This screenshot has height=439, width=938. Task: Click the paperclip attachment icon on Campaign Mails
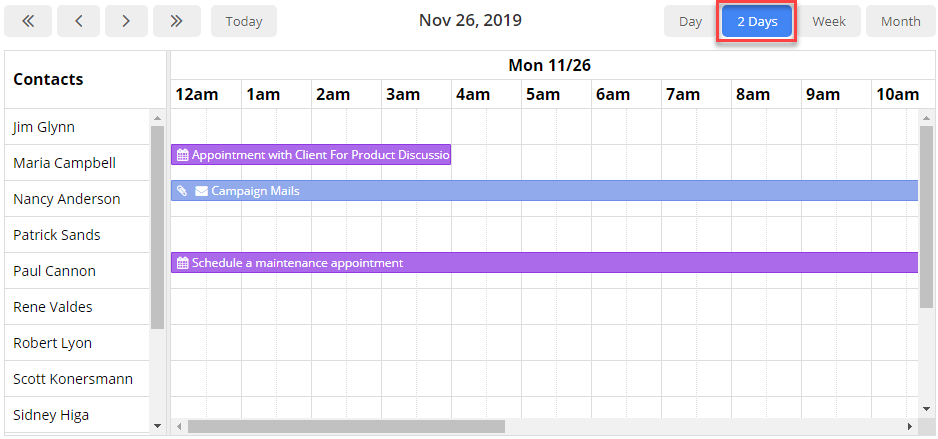coord(183,191)
